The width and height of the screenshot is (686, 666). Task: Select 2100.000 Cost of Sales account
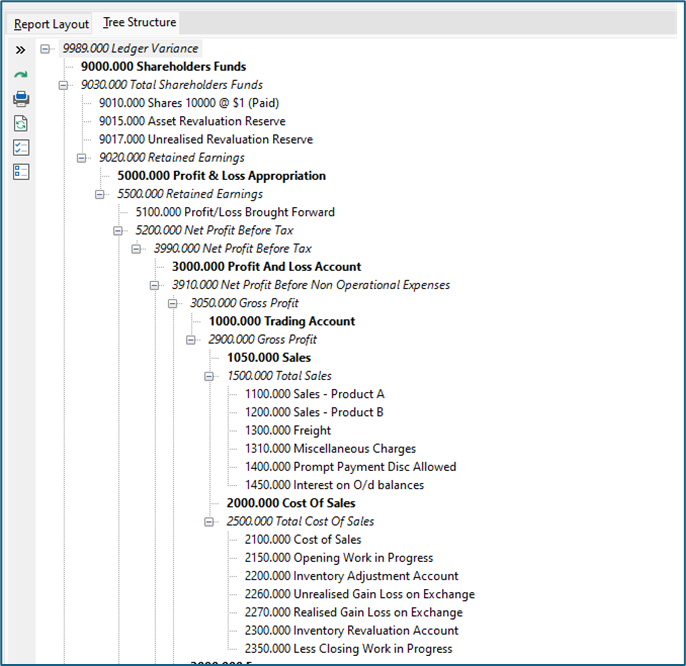[x=303, y=540]
